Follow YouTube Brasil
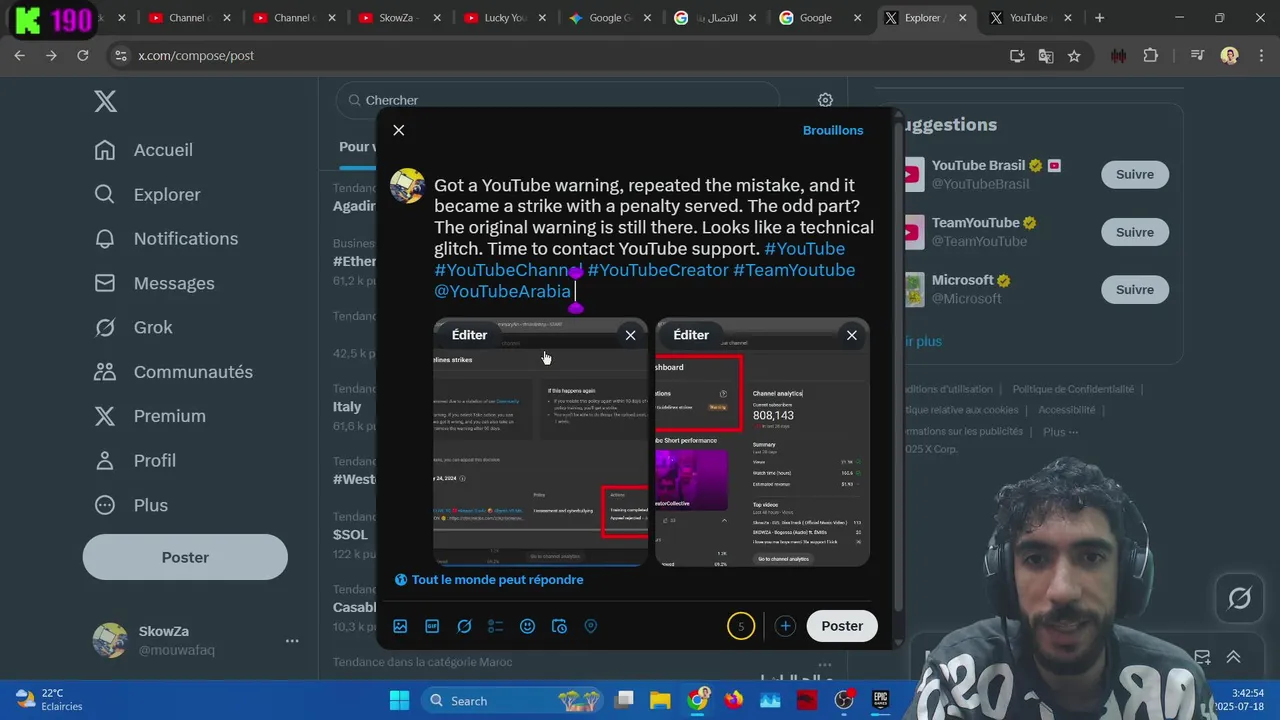This screenshot has width=1280, height=720. click(1134, 174)
